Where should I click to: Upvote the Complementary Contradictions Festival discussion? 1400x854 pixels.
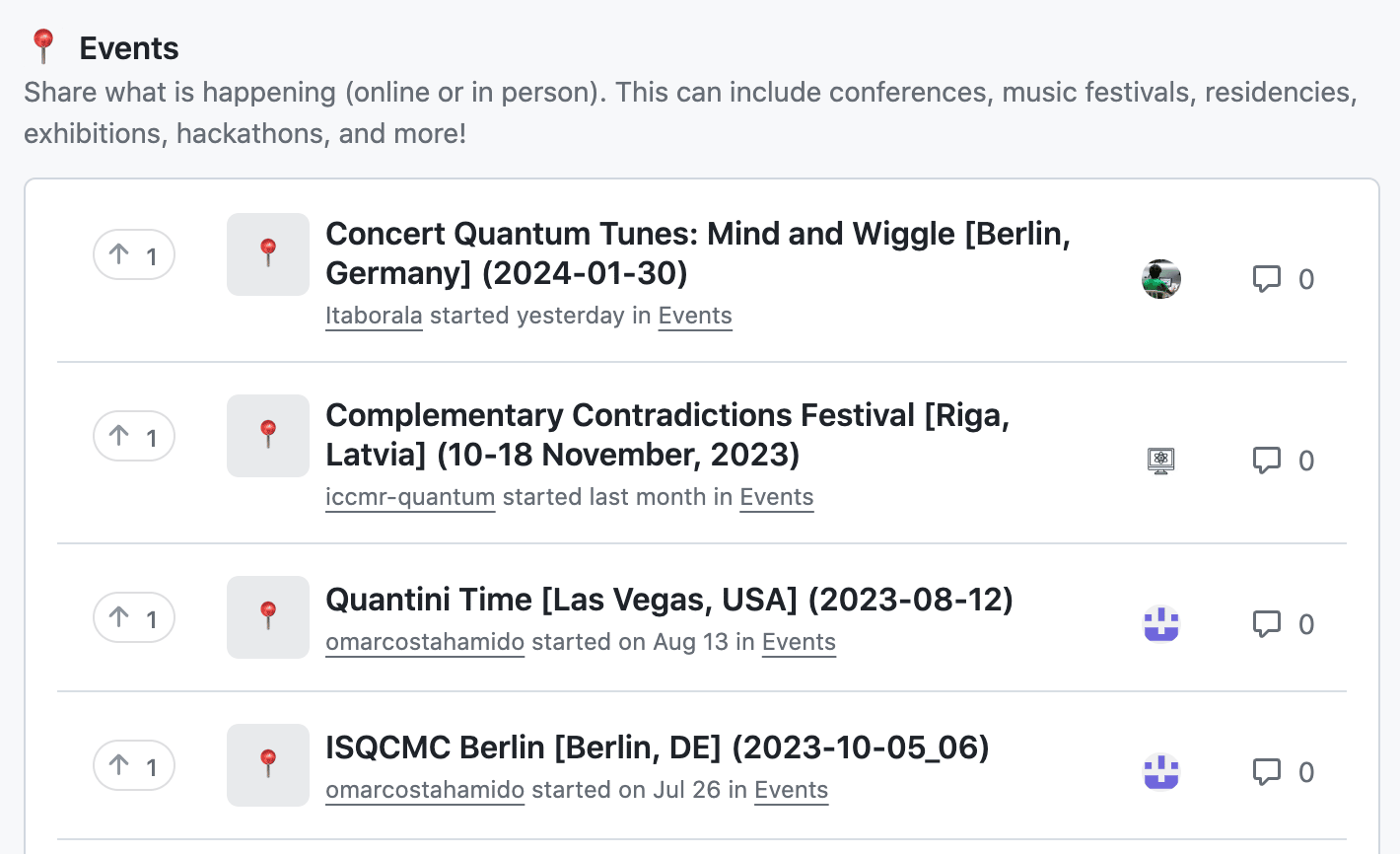(x=134, y=436)
